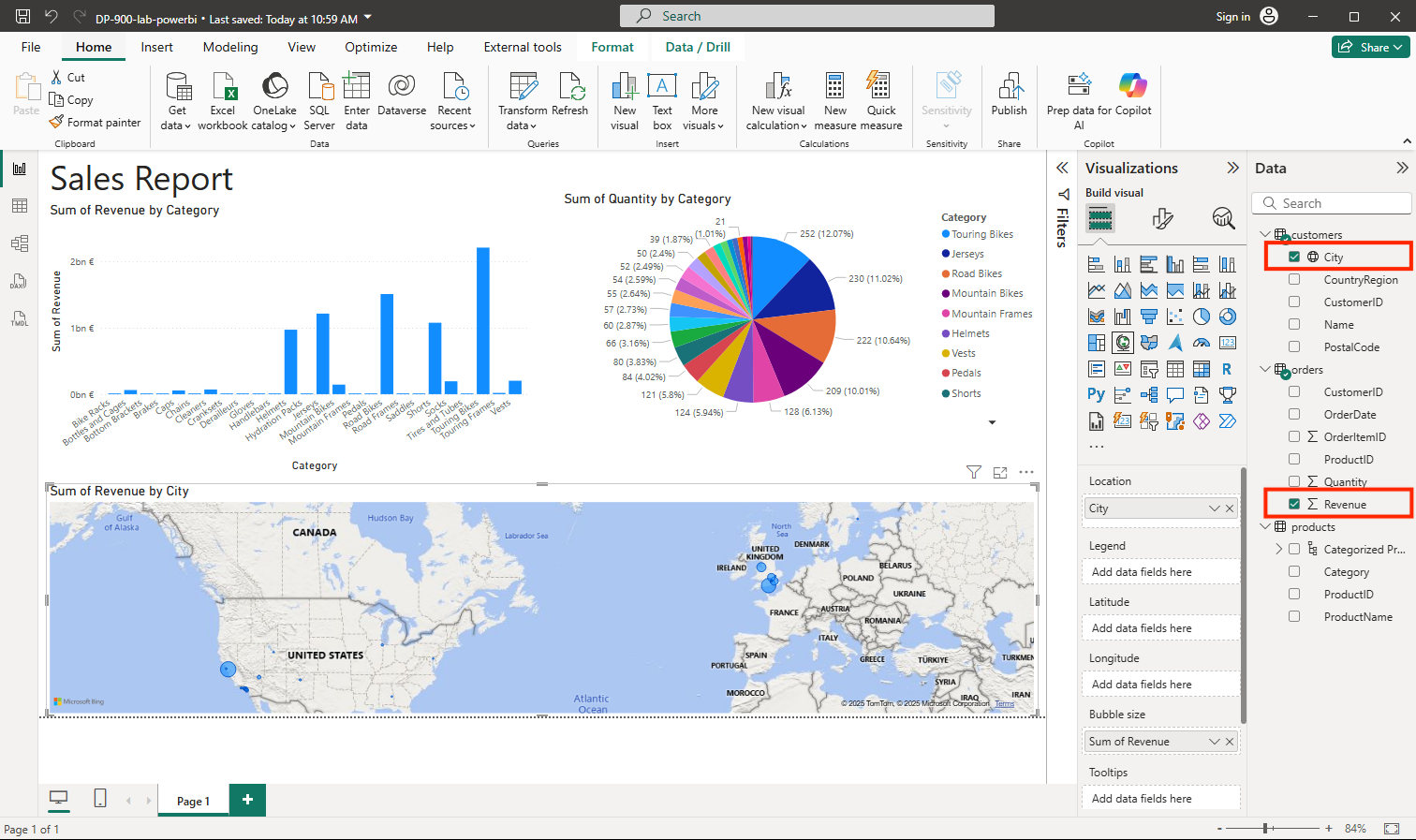Open the Format visual brush tab
The image size is (1416, 840).
coord(1162,219)
